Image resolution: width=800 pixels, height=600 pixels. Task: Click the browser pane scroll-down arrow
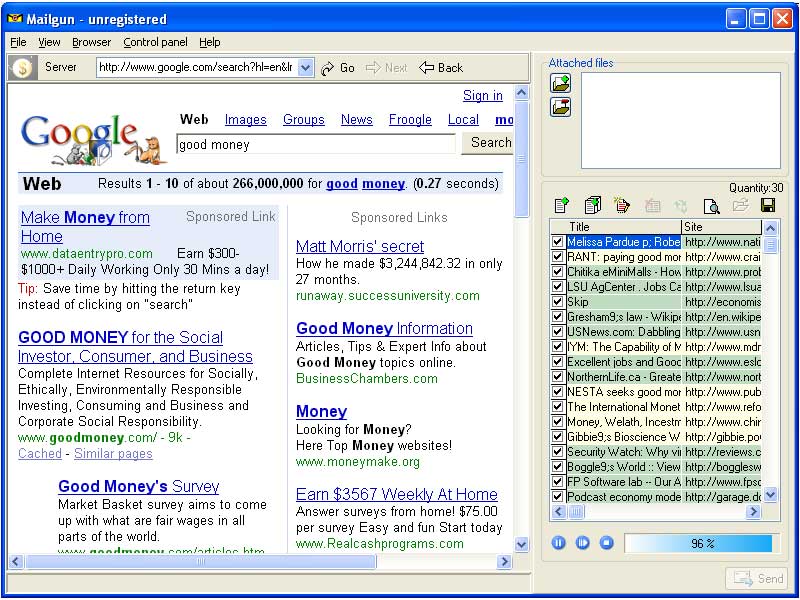click(x=521, y=544)
